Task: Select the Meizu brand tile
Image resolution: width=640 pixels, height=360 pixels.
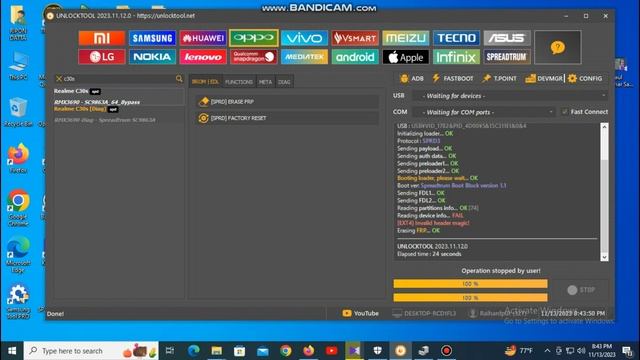Action: (x=405, y=38)
